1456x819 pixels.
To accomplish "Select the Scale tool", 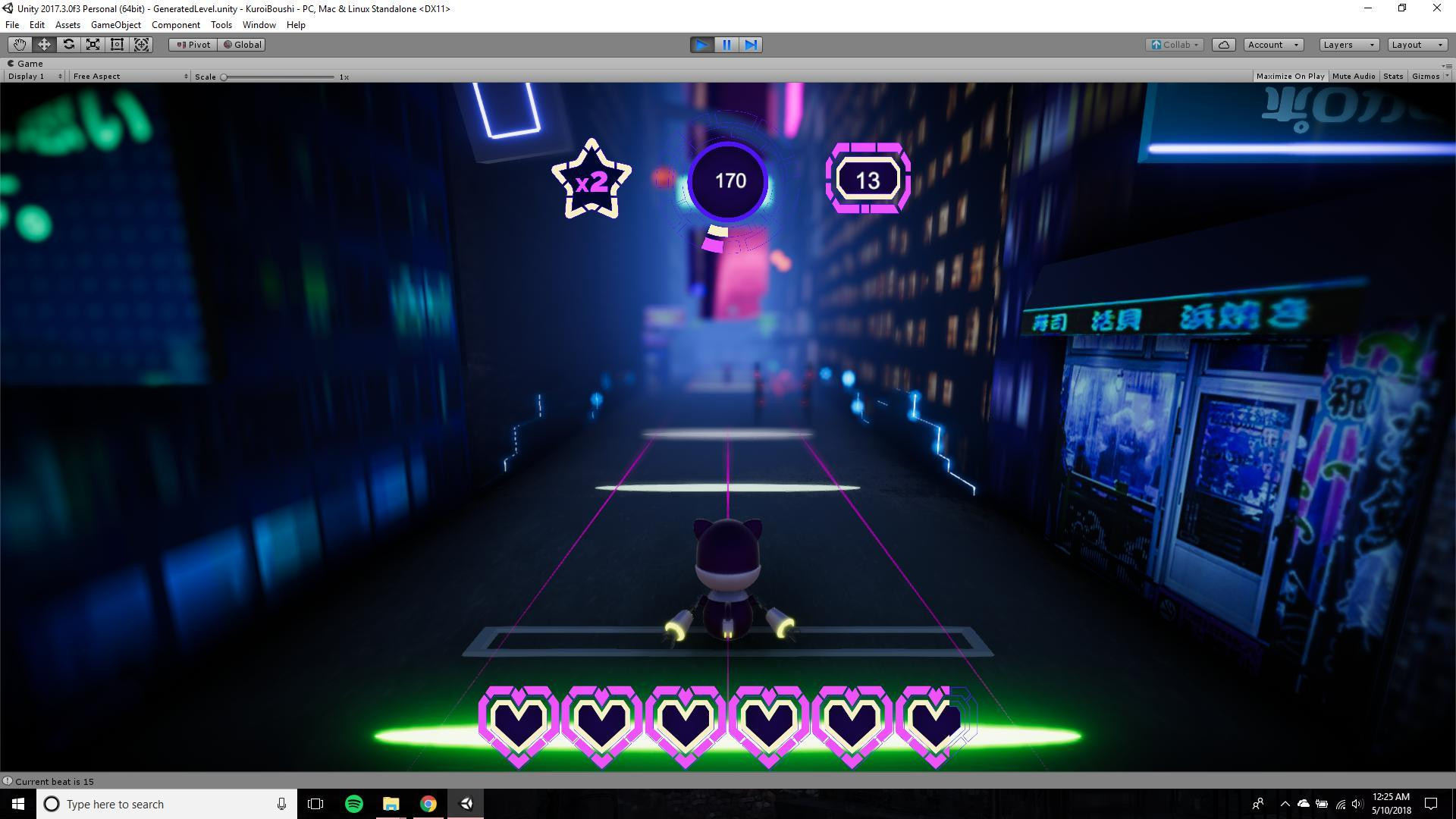I will tap(93, 45).
